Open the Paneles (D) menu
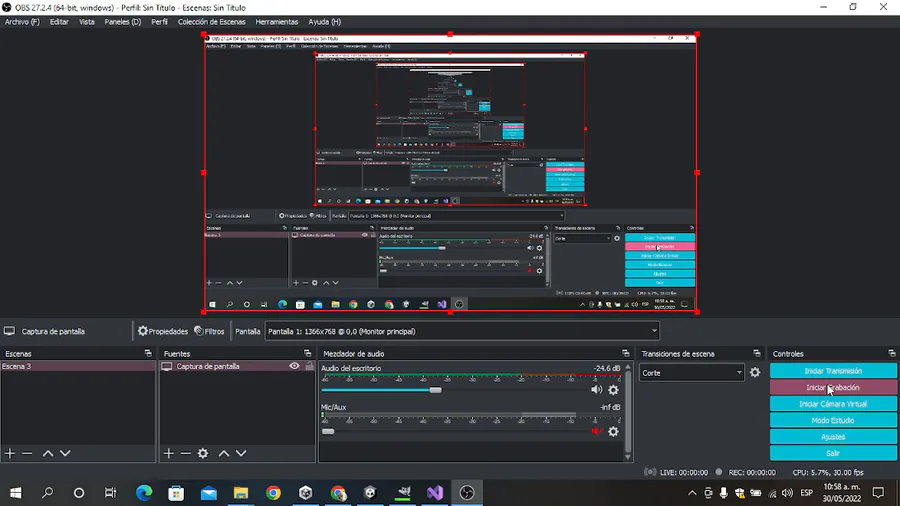 click(122, 22)
